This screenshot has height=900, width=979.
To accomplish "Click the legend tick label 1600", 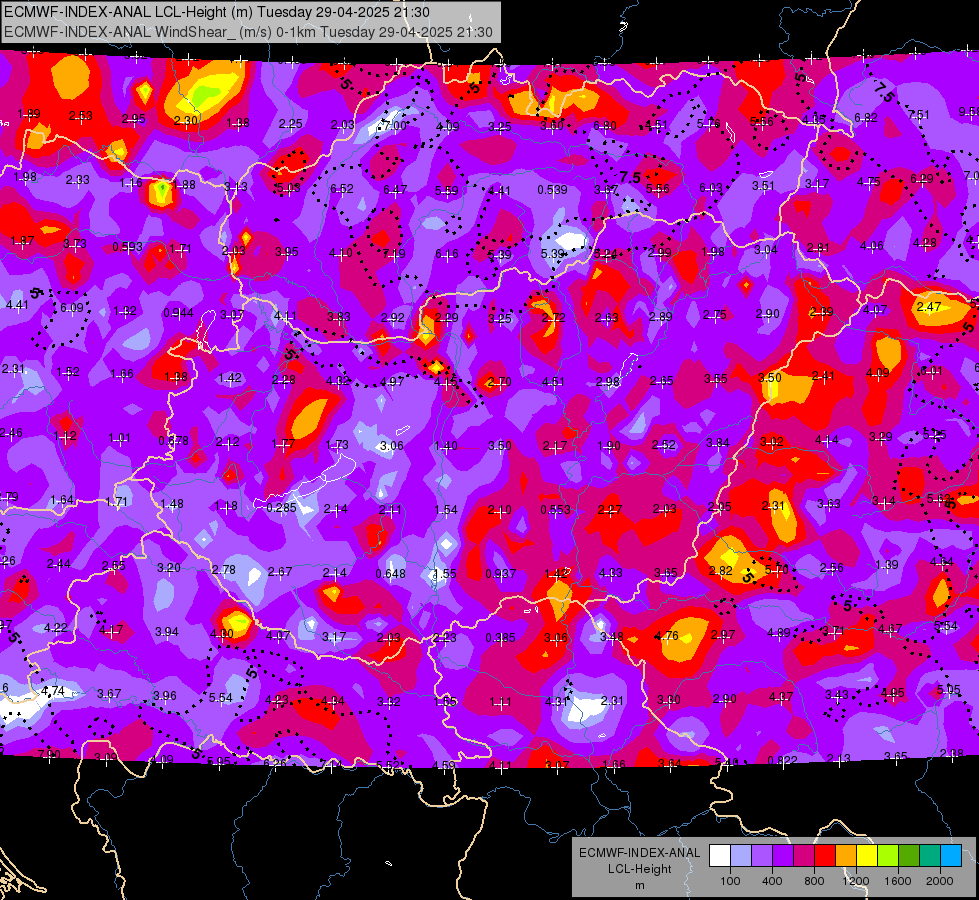I will [x=898, y=881].
